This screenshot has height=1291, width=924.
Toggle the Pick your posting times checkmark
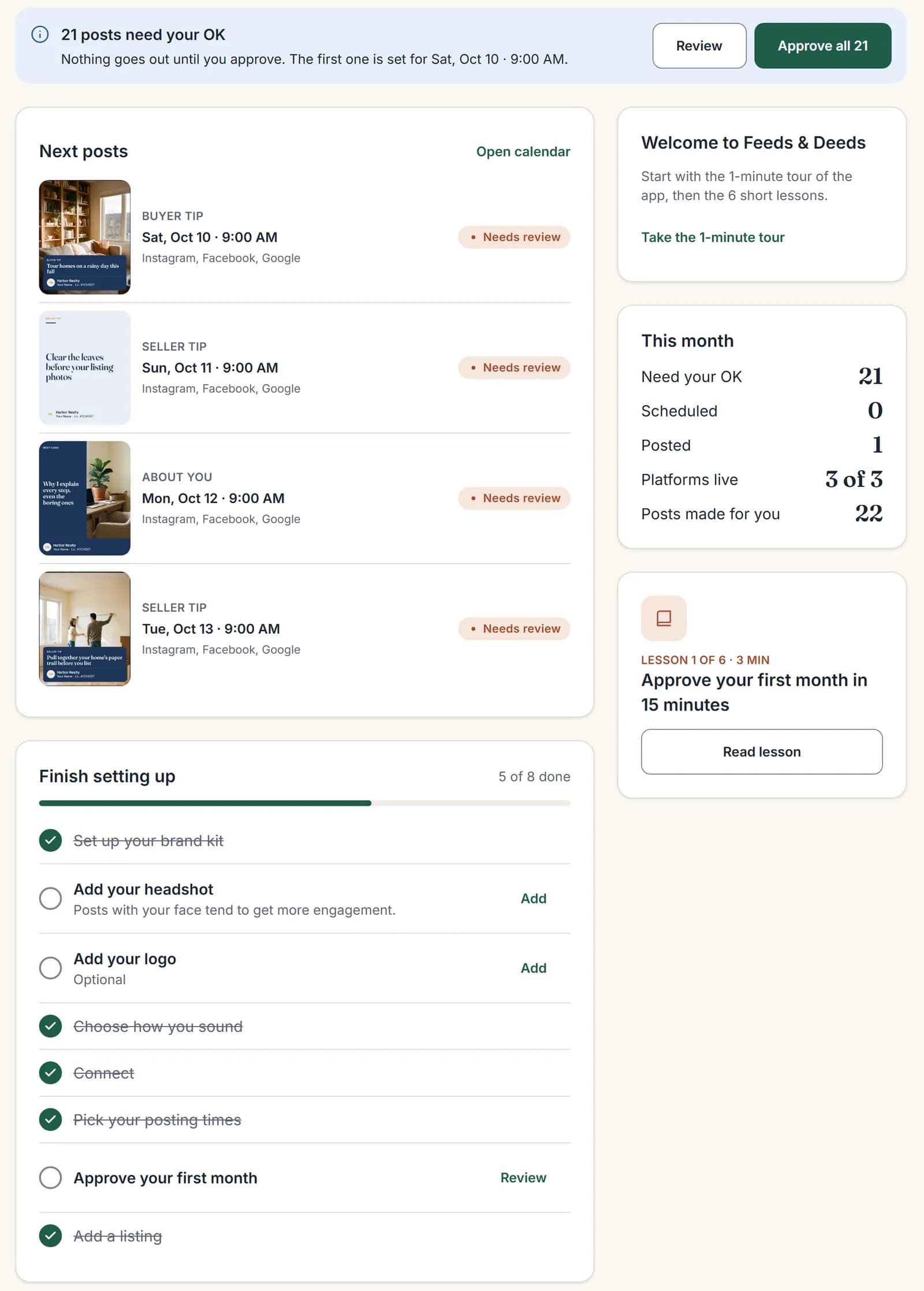(x=51, y=1119)
